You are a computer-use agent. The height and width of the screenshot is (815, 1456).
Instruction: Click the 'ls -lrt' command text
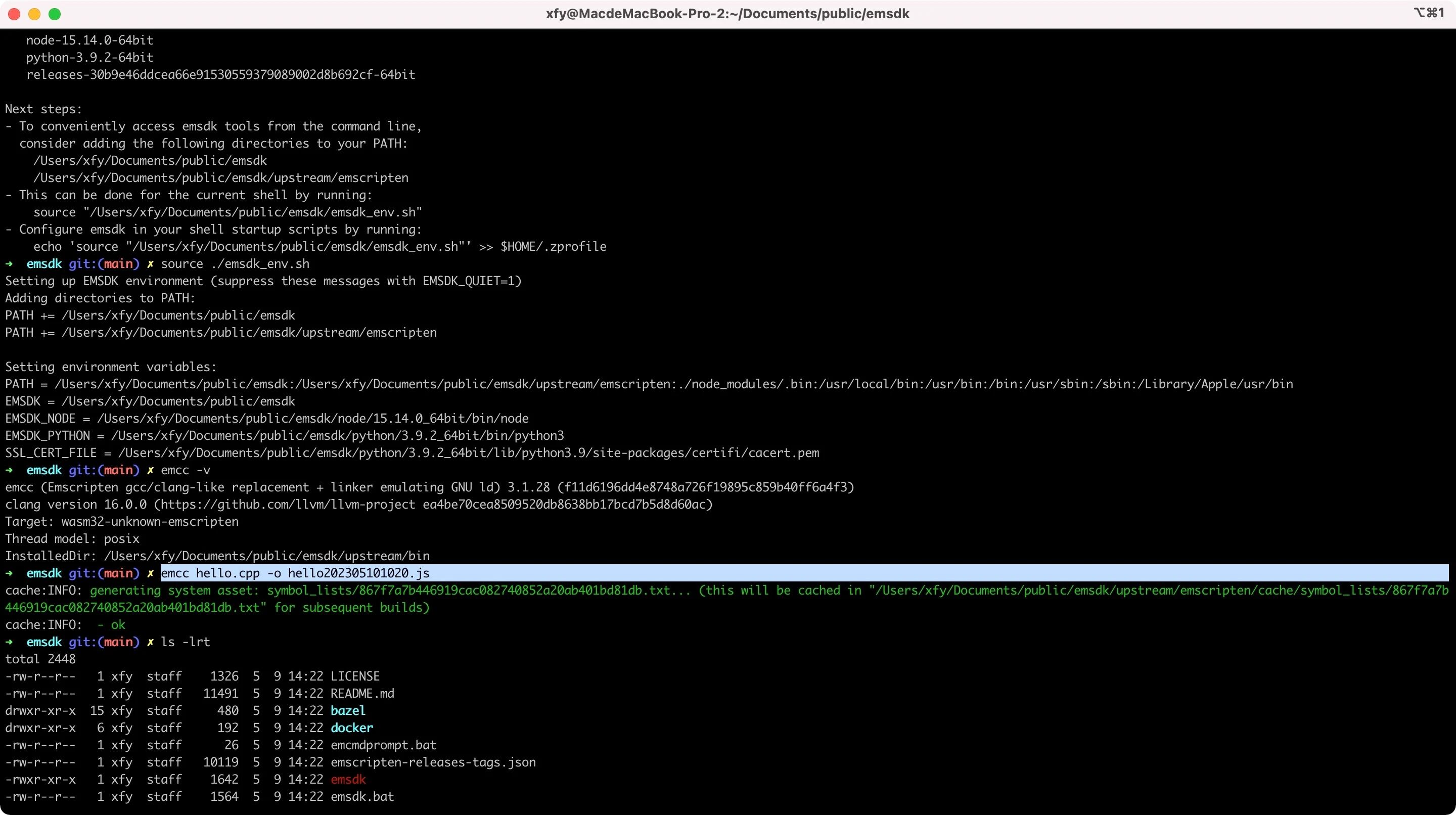click(x=186, y=642)
